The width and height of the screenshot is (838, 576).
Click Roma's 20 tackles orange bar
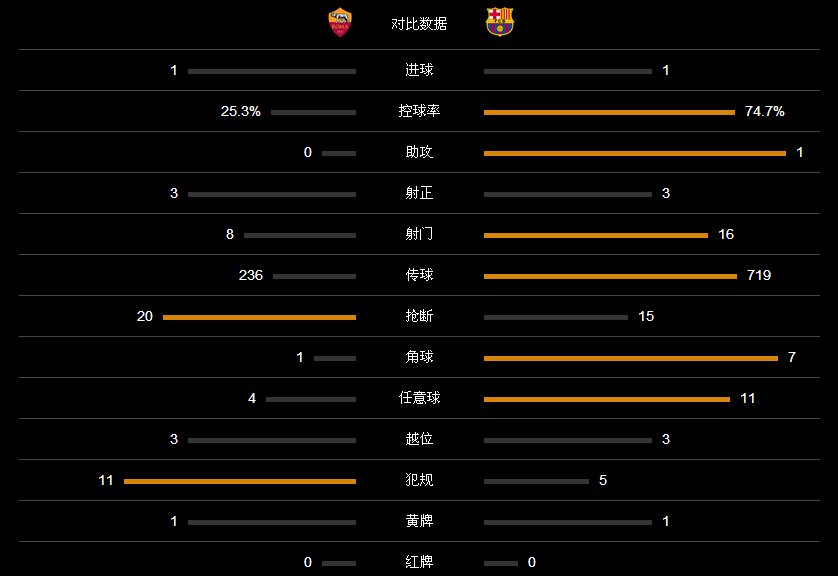pyautogui.click(x=259, y=317)
